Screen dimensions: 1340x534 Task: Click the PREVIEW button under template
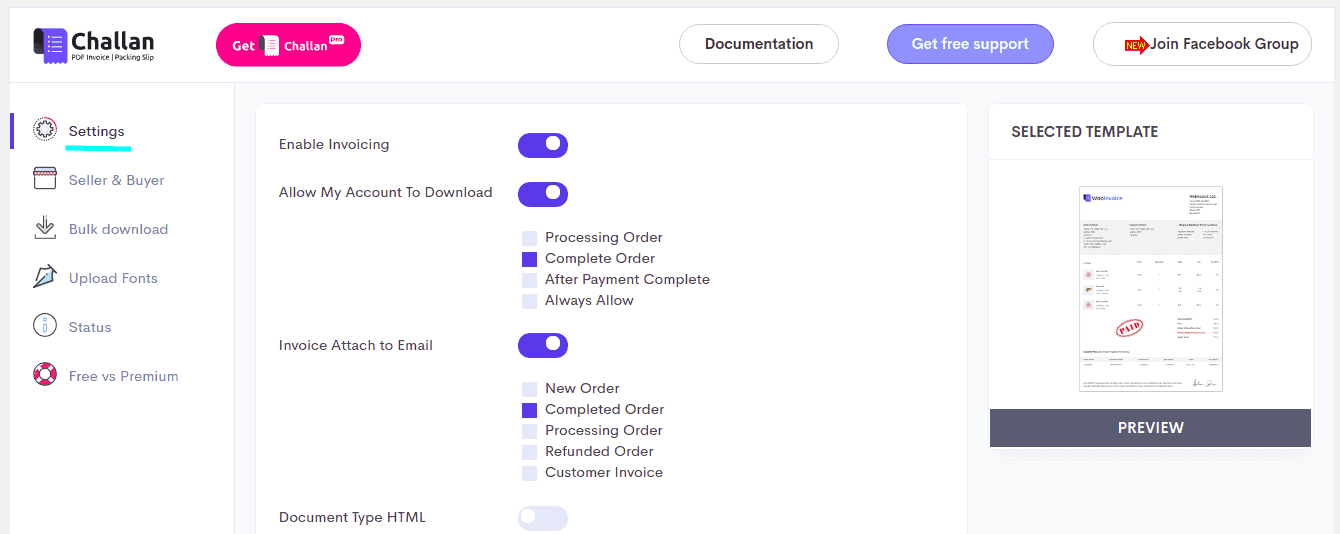pyautogui.click(x=1150, y=428)
